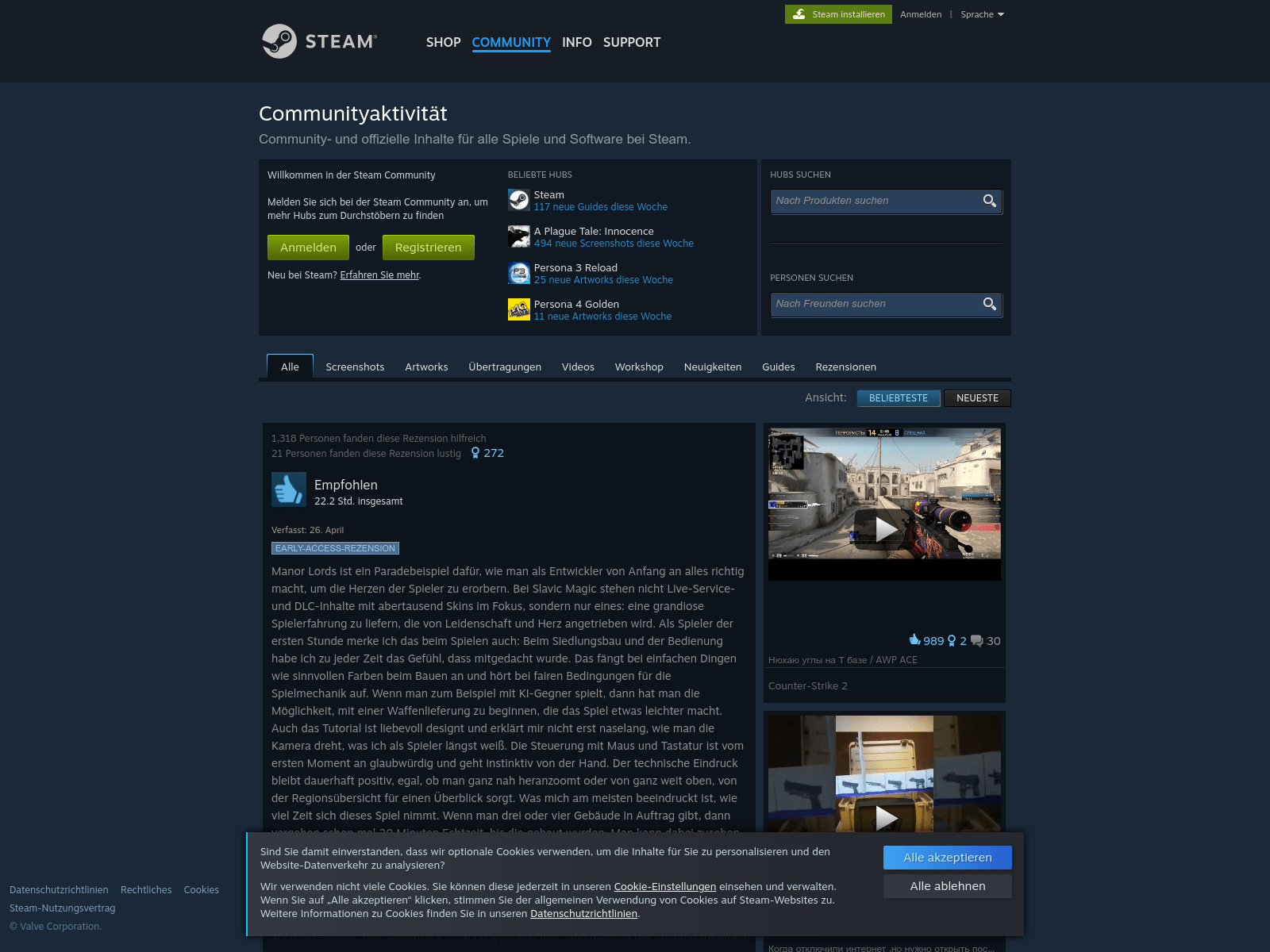Click EARLY-ACCESS-REZENSION tag
The image size is (1270, 952).
(x=335, y=548)
